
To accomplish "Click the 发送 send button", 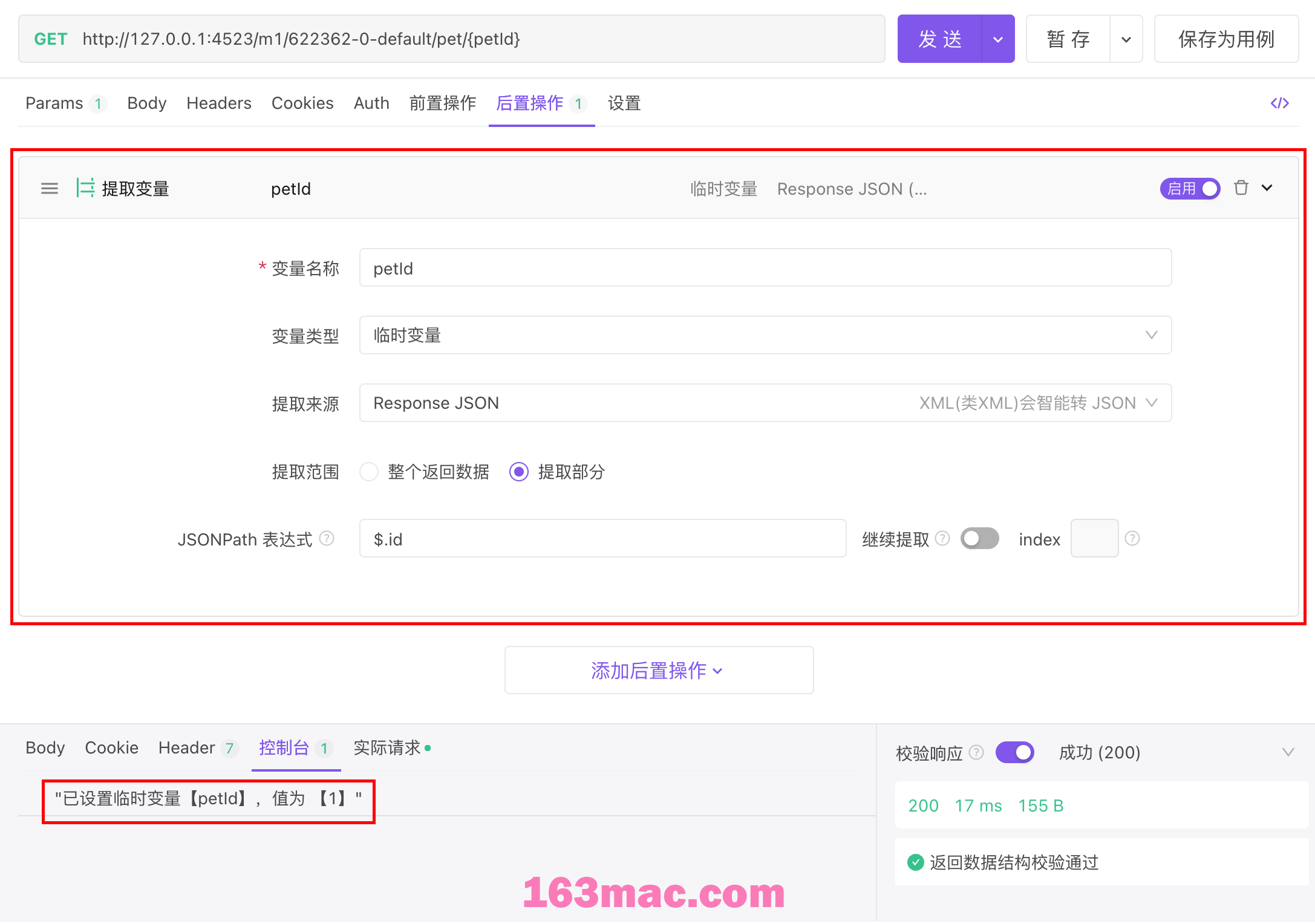I will [x=939, y=39].
